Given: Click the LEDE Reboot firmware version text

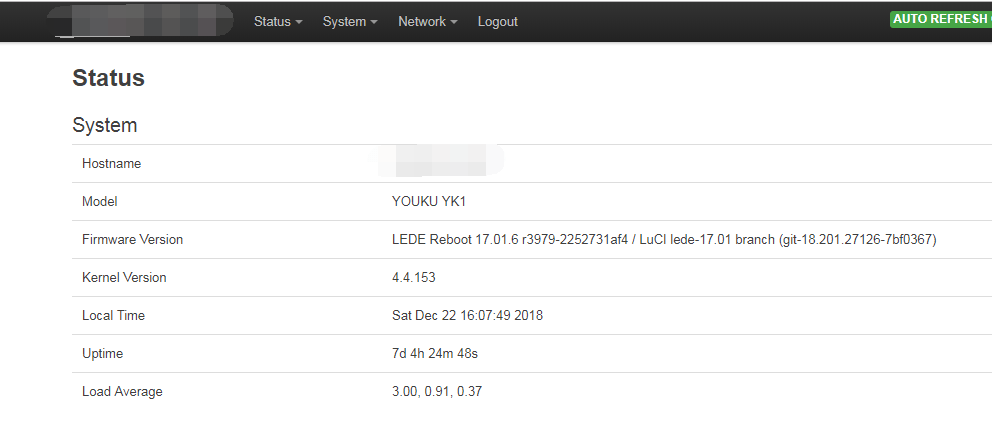Looking at the screenshot, I should click(663, 240).
